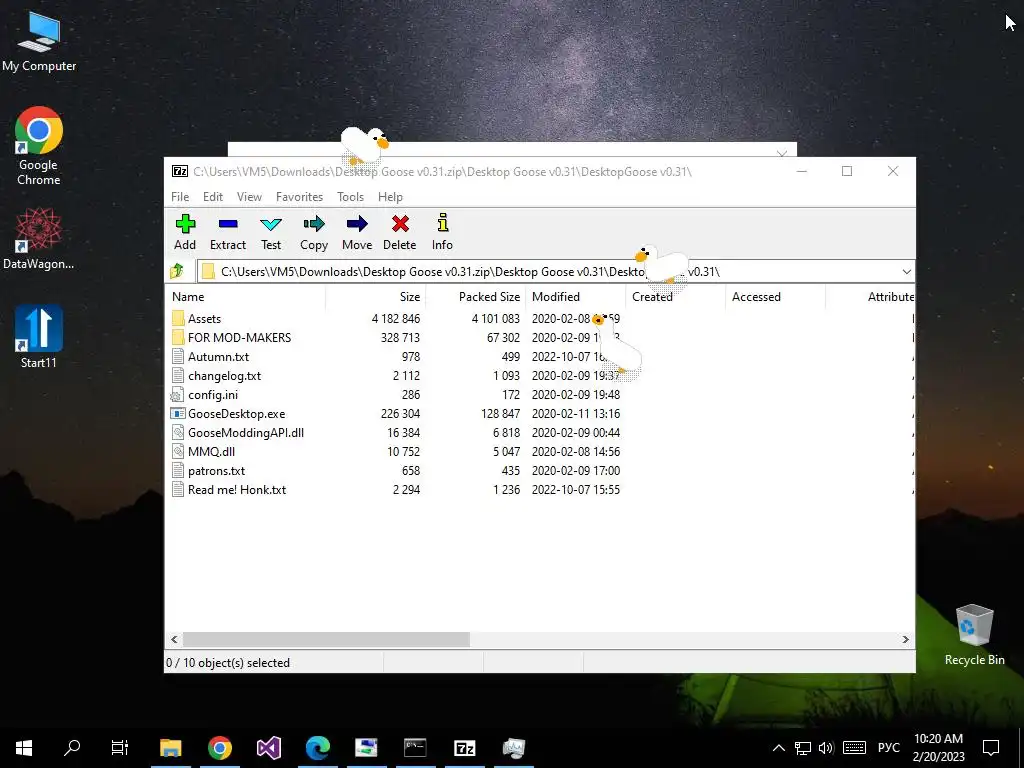Click the scroll right arrow
This screenshot has width=1024, height=768.
(x=905, y=639)
